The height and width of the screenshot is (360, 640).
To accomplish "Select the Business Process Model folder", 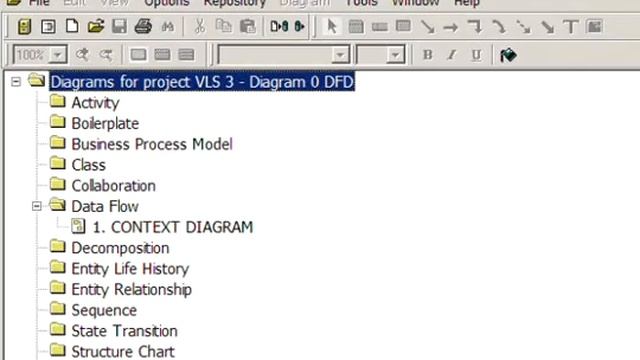I will 152,144.
